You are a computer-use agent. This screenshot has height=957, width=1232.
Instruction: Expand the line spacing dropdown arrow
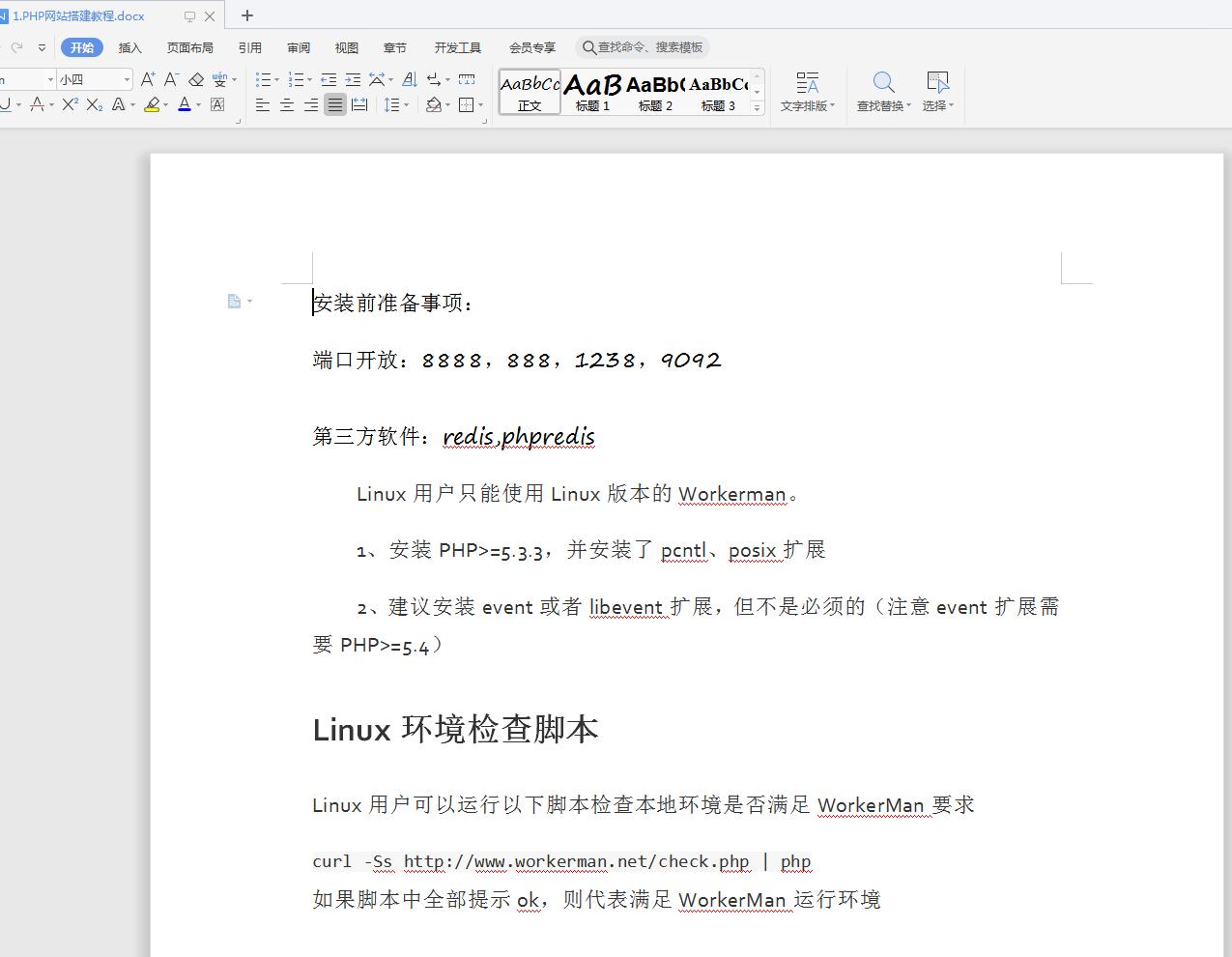coord(407,104)
